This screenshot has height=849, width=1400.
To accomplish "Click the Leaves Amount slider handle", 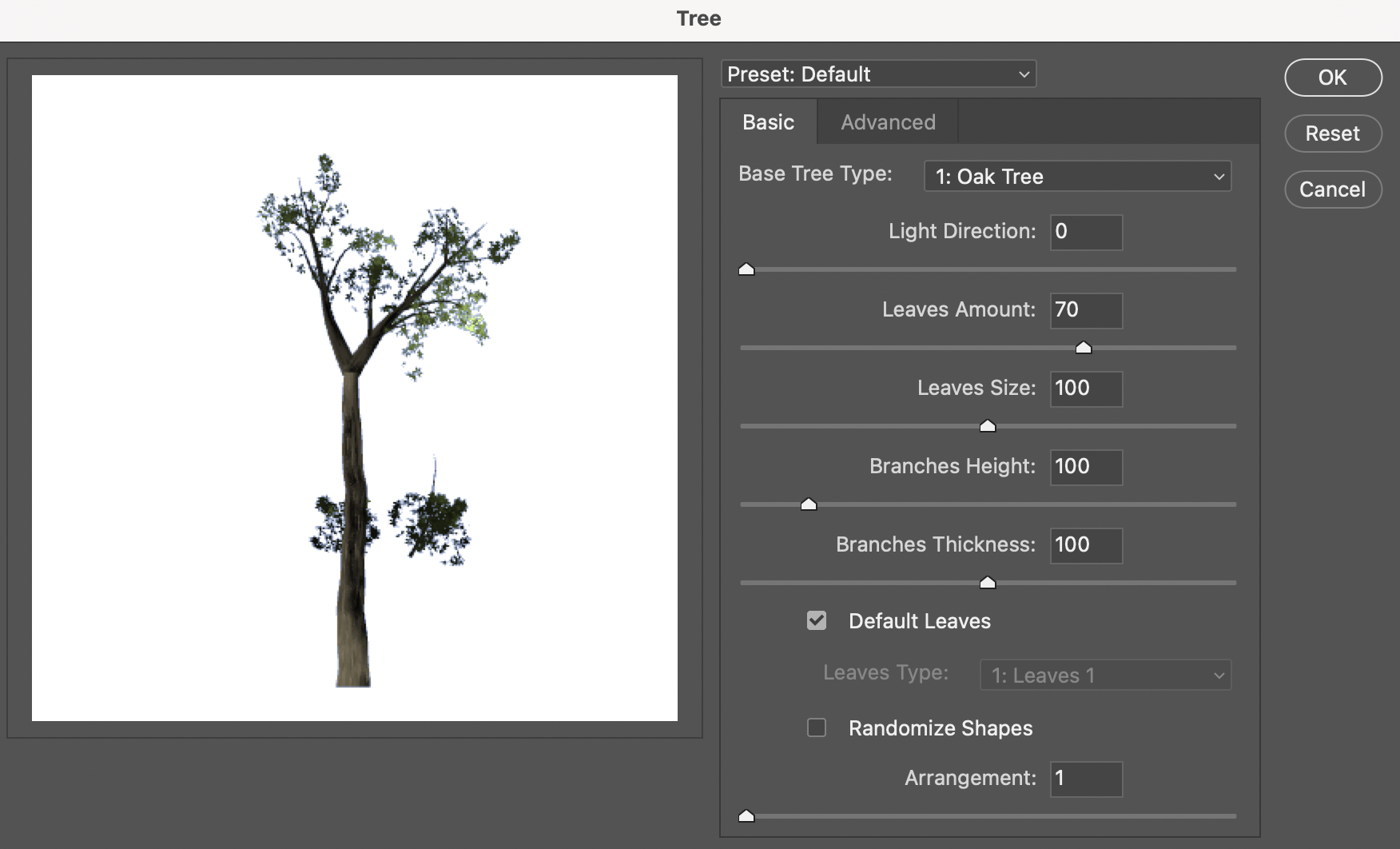I will point(1084,347).
